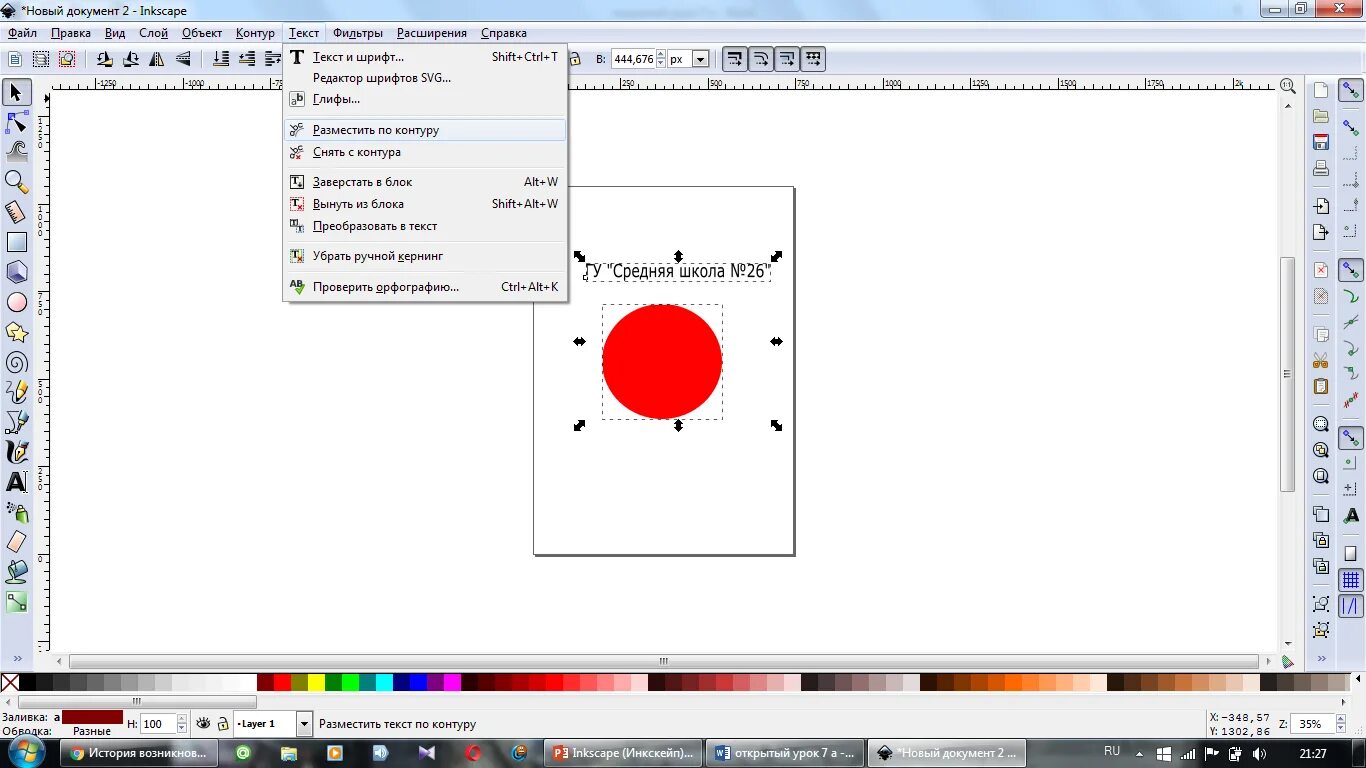Select the Star polygon tool
The width and height of the screenshot is (1366, 768).
[x=16, y=332]
